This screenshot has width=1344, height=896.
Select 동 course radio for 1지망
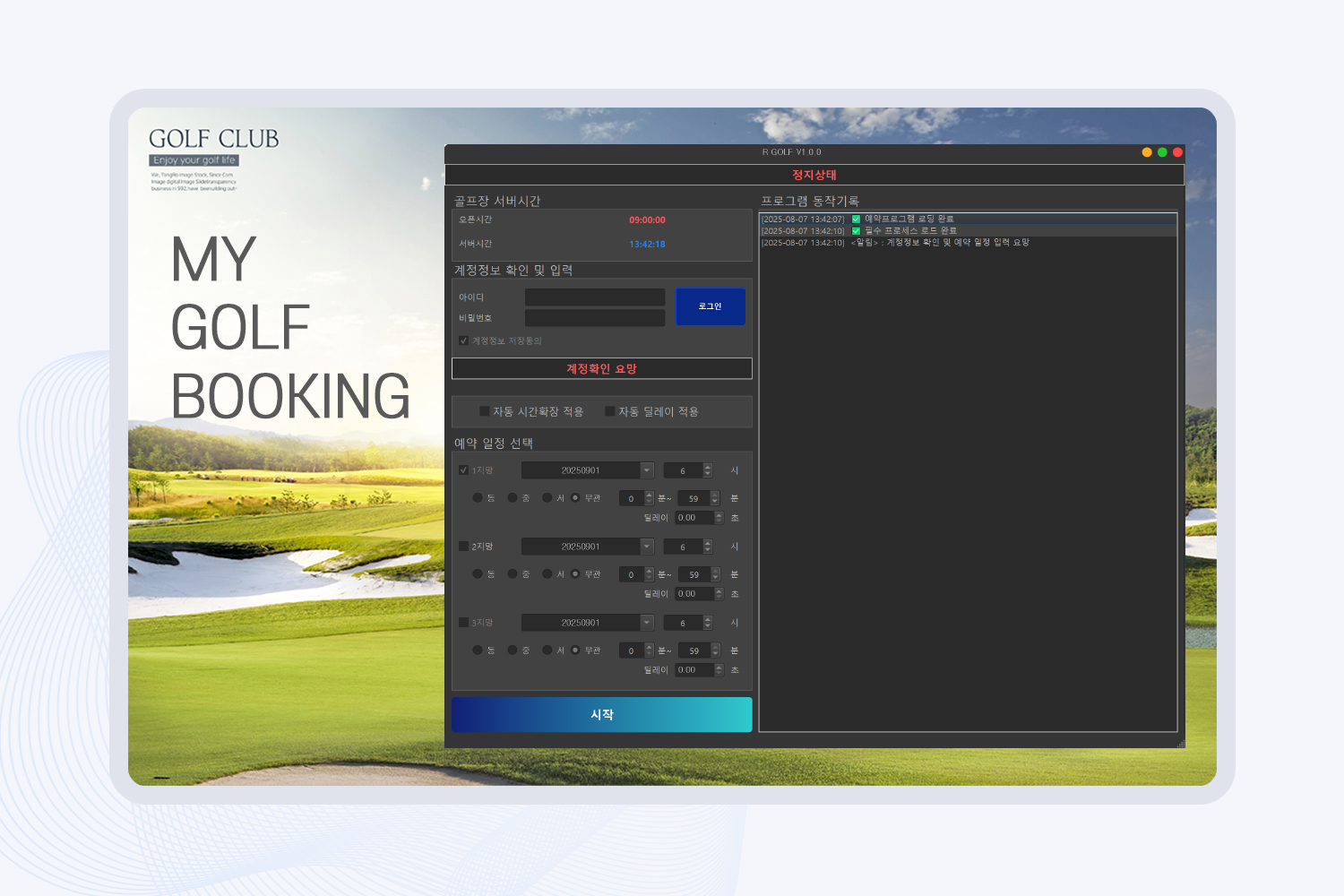coord(478,498)
